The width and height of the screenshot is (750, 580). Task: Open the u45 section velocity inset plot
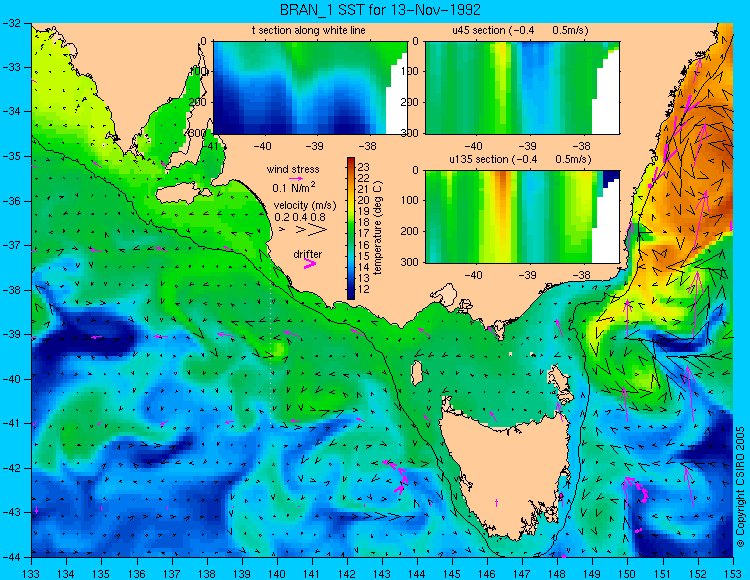(522, 88)
